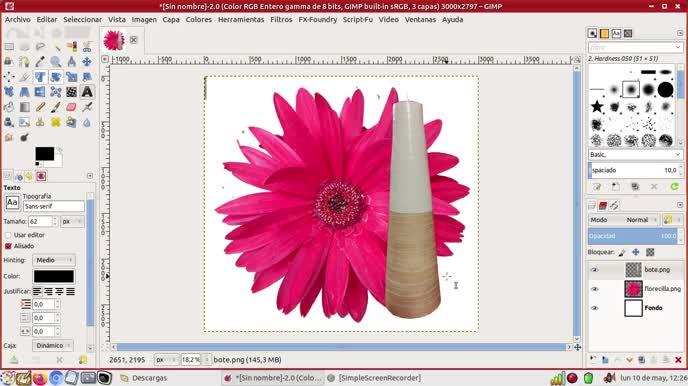
Task: Select the Cage Transform tool
Action: (x=56, y=92)
